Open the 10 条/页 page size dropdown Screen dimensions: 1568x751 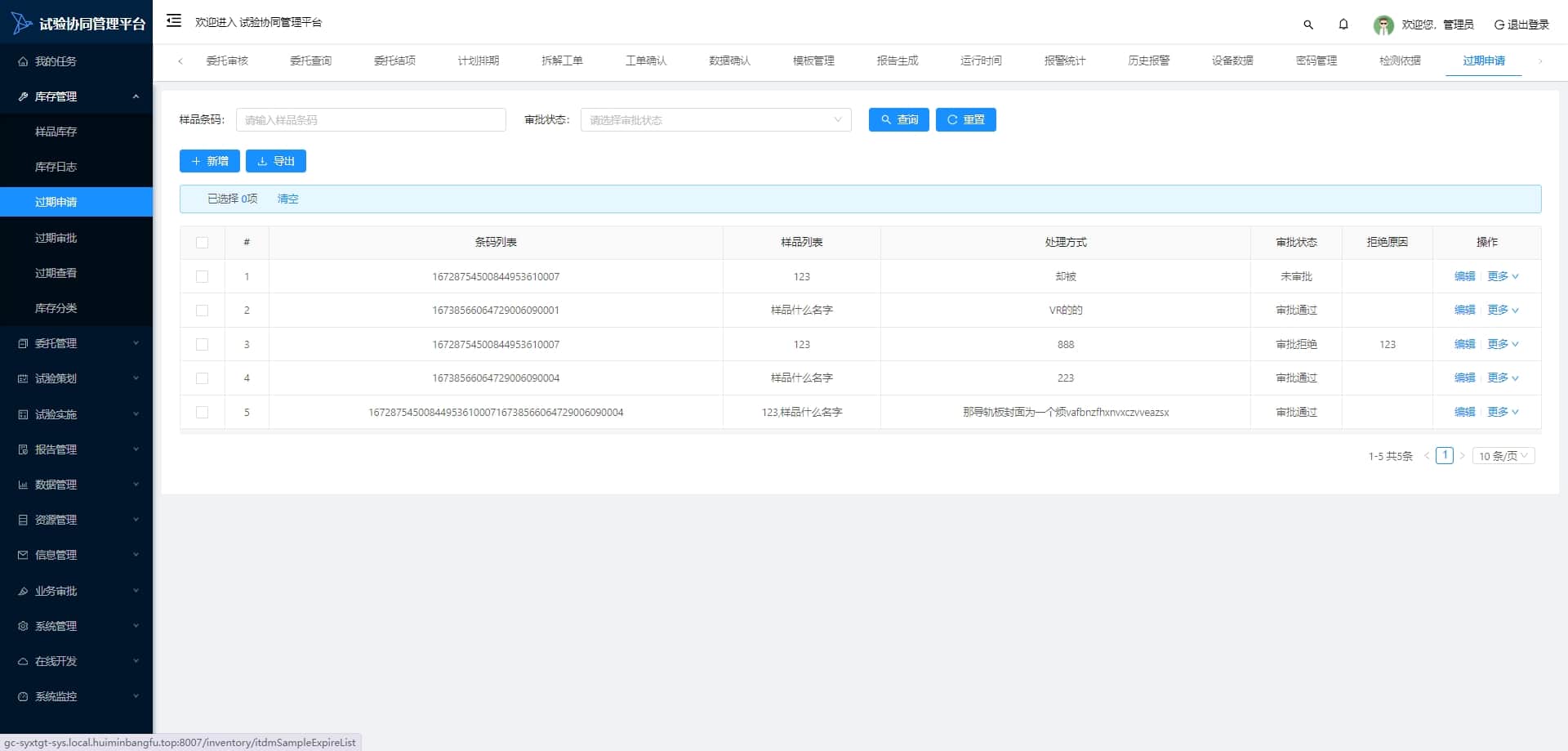(x=1503, y=456)
